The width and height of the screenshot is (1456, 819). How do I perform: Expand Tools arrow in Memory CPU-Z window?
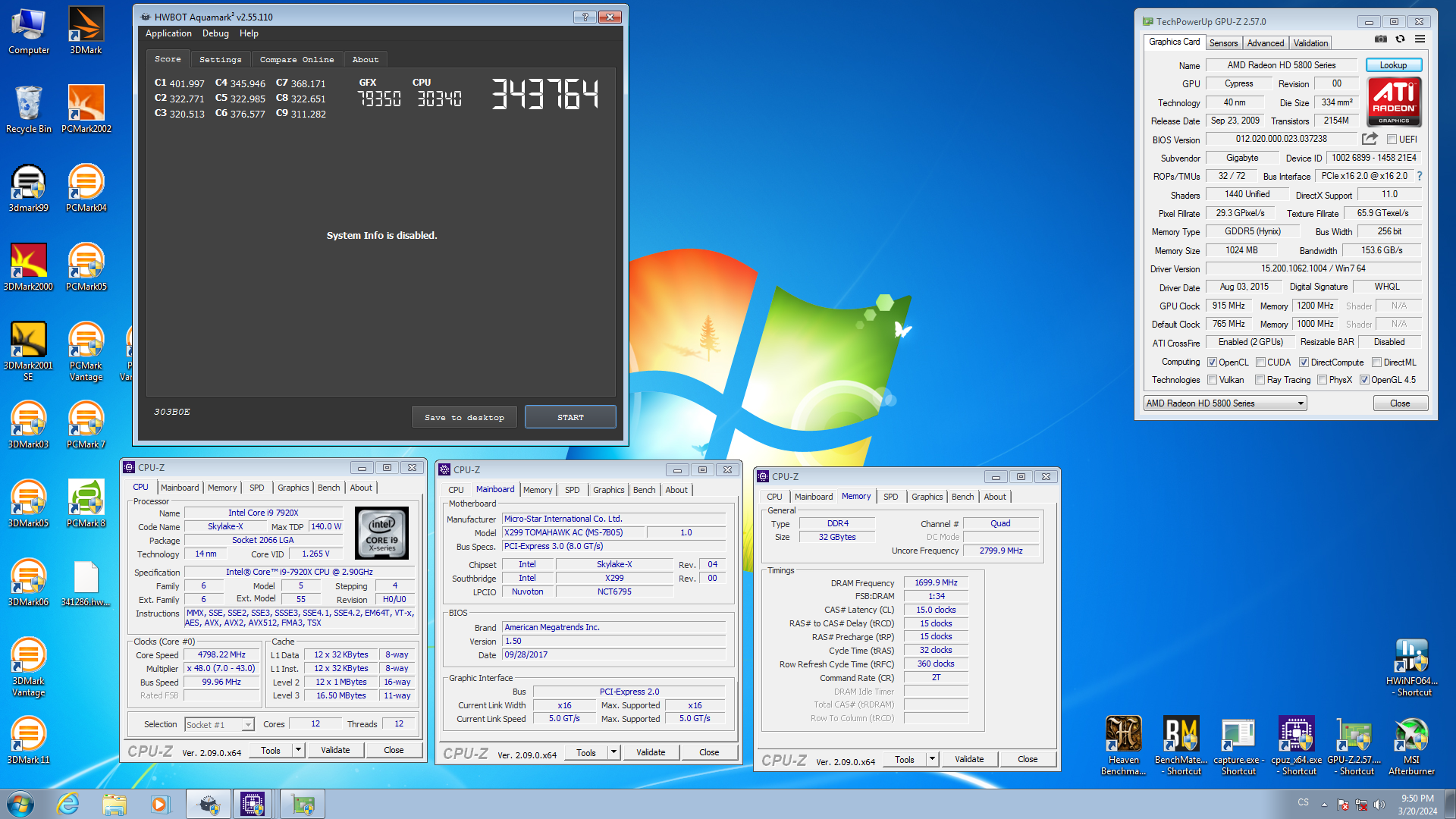tap(933, 759)
